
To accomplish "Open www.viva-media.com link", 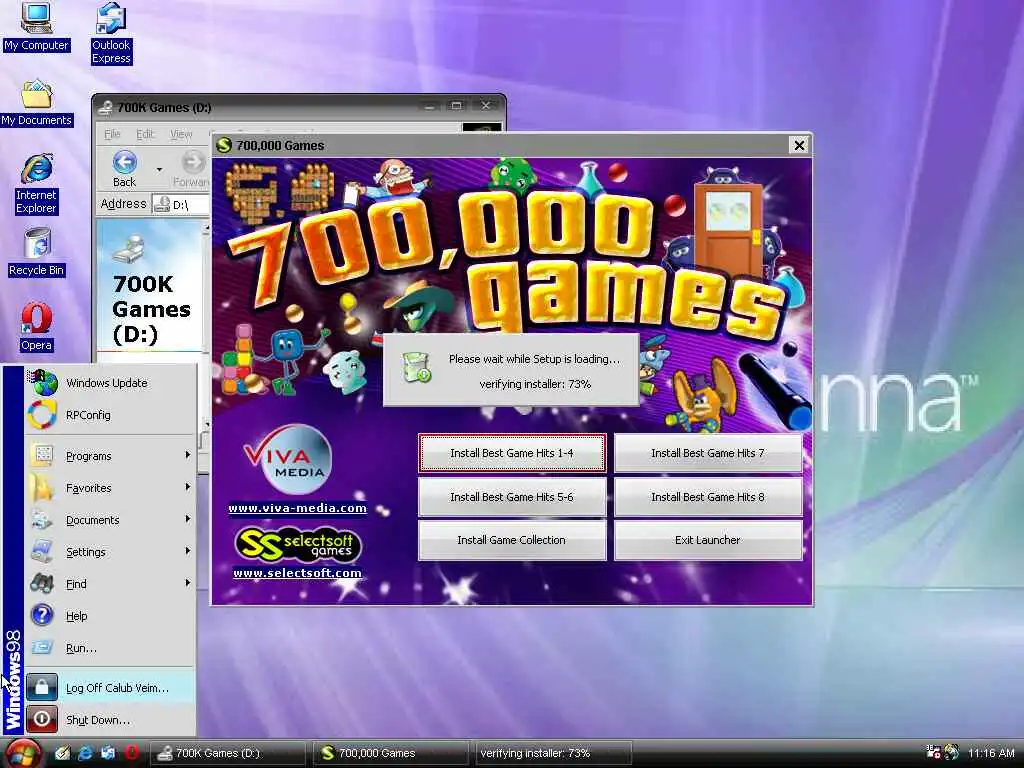I will click(x=297, y=508).
